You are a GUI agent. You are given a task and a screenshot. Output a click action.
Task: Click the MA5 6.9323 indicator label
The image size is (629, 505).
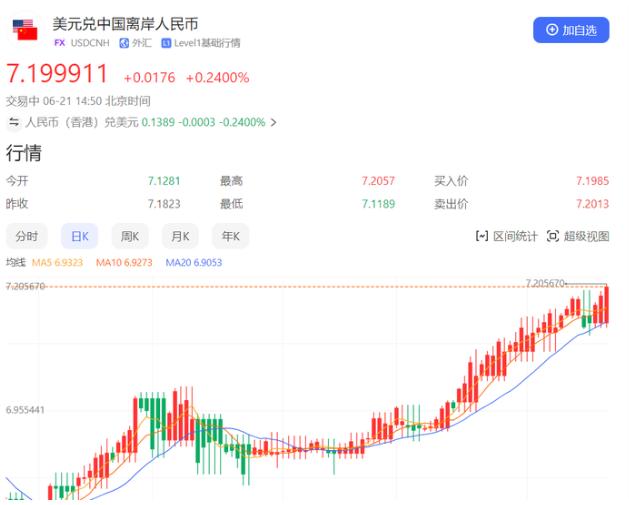pos(57,263)
